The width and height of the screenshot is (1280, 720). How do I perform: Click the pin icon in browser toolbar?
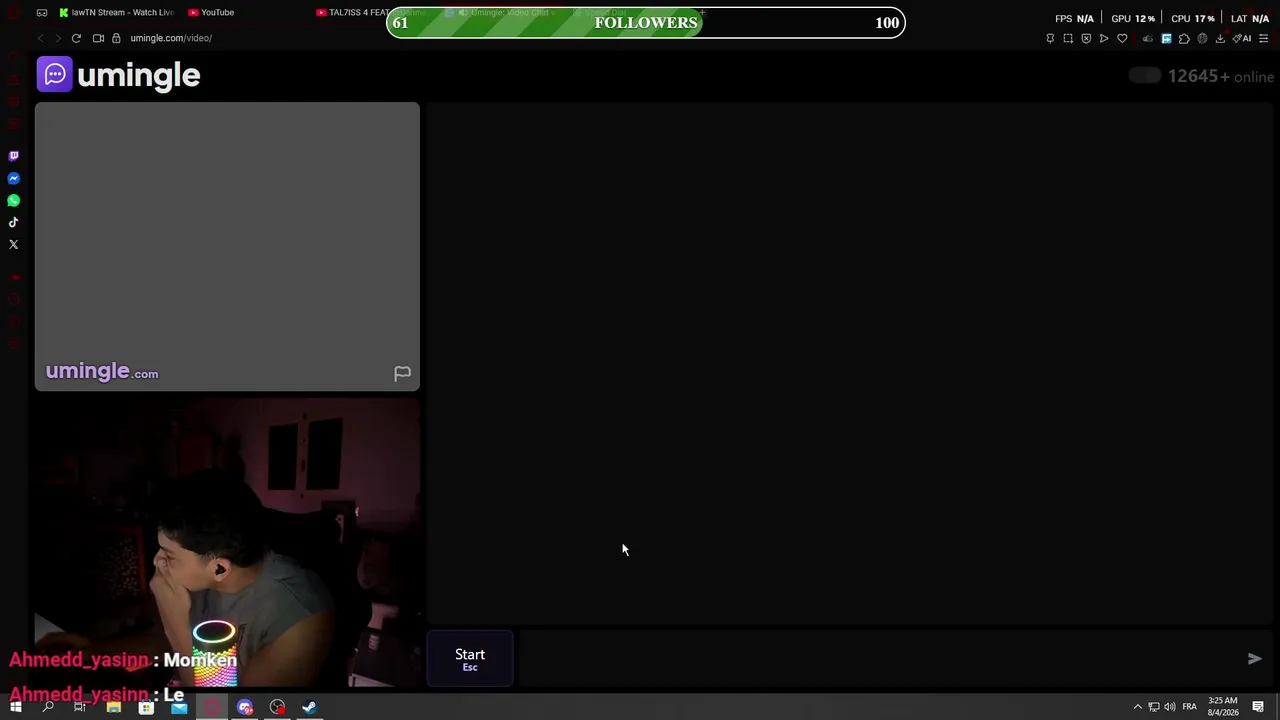(x=1050, y=38)
